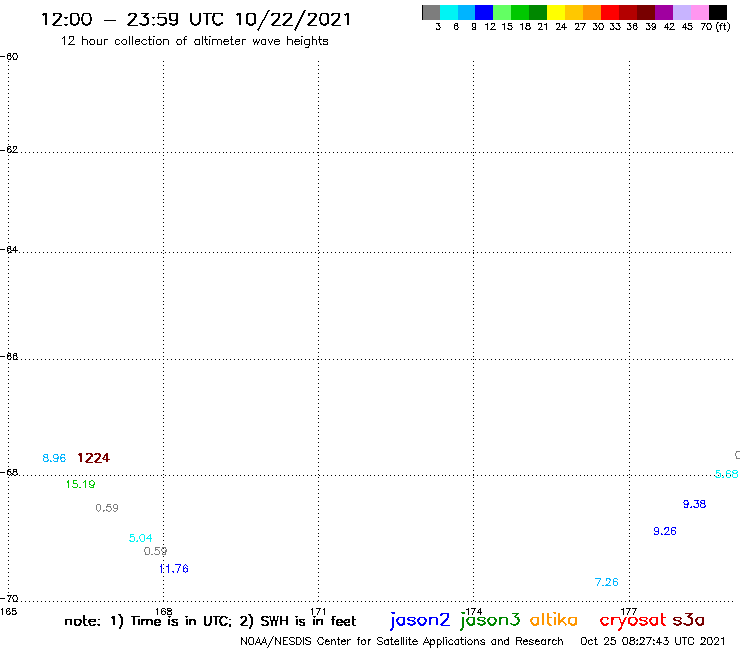Select the '70 (ft)' color scale label
Screen dimensions: 740x650
[x=715, y=26]
